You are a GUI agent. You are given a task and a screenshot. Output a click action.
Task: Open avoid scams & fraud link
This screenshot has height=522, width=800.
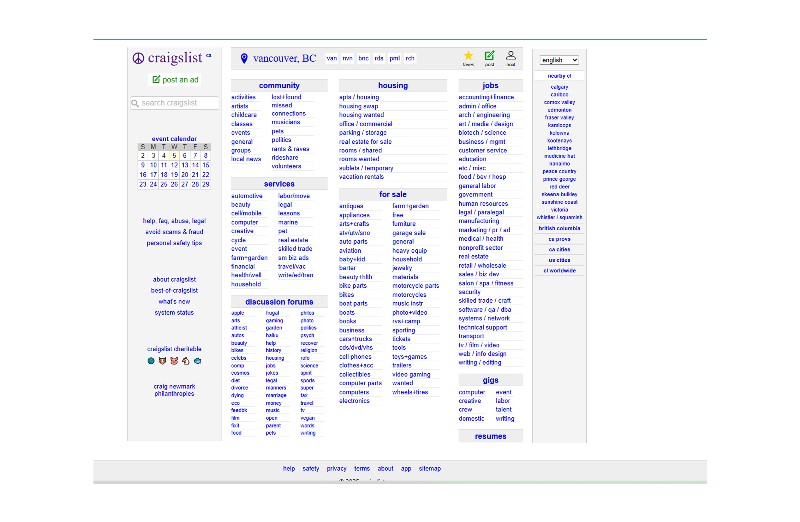[x=174, y=232]
